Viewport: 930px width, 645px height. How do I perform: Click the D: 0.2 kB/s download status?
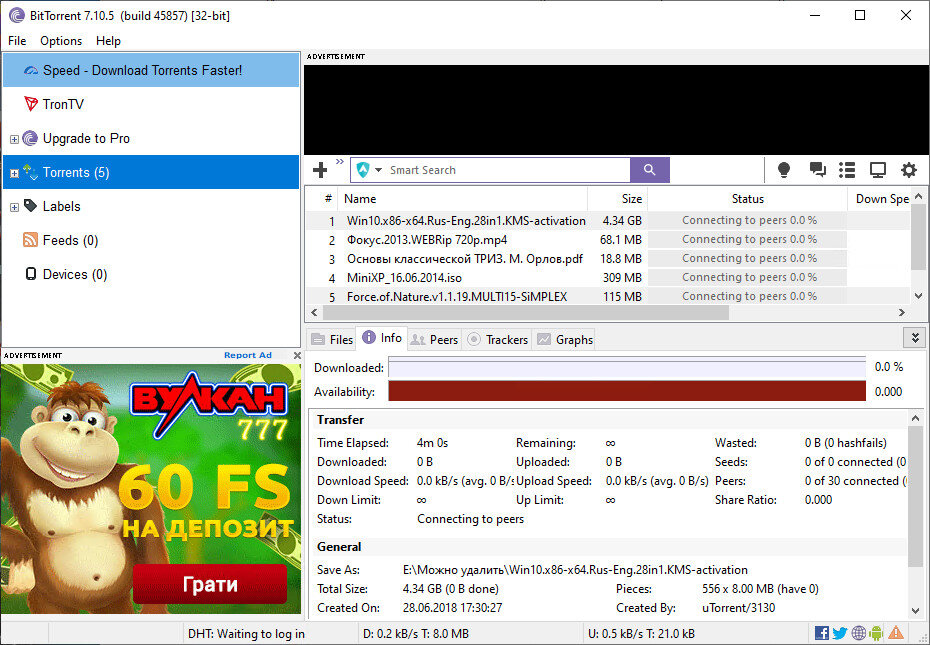click(x=416, y=634)
